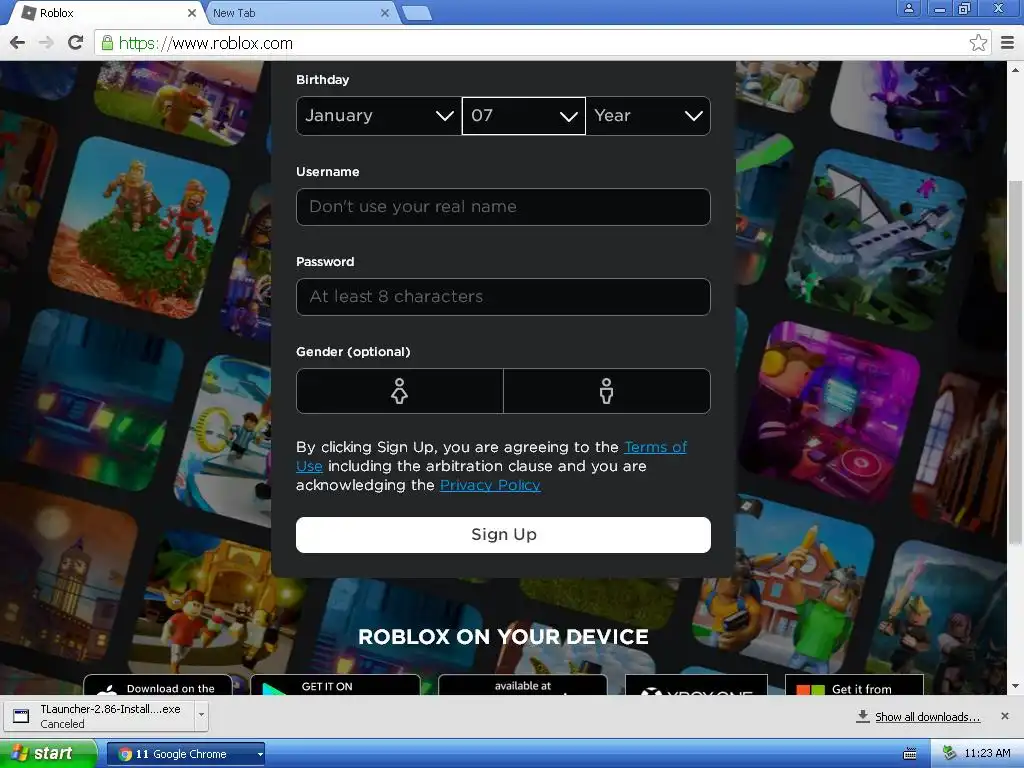1024x768 pixels.
Task: Open the Terms of Use link
Action: [655, 447]
